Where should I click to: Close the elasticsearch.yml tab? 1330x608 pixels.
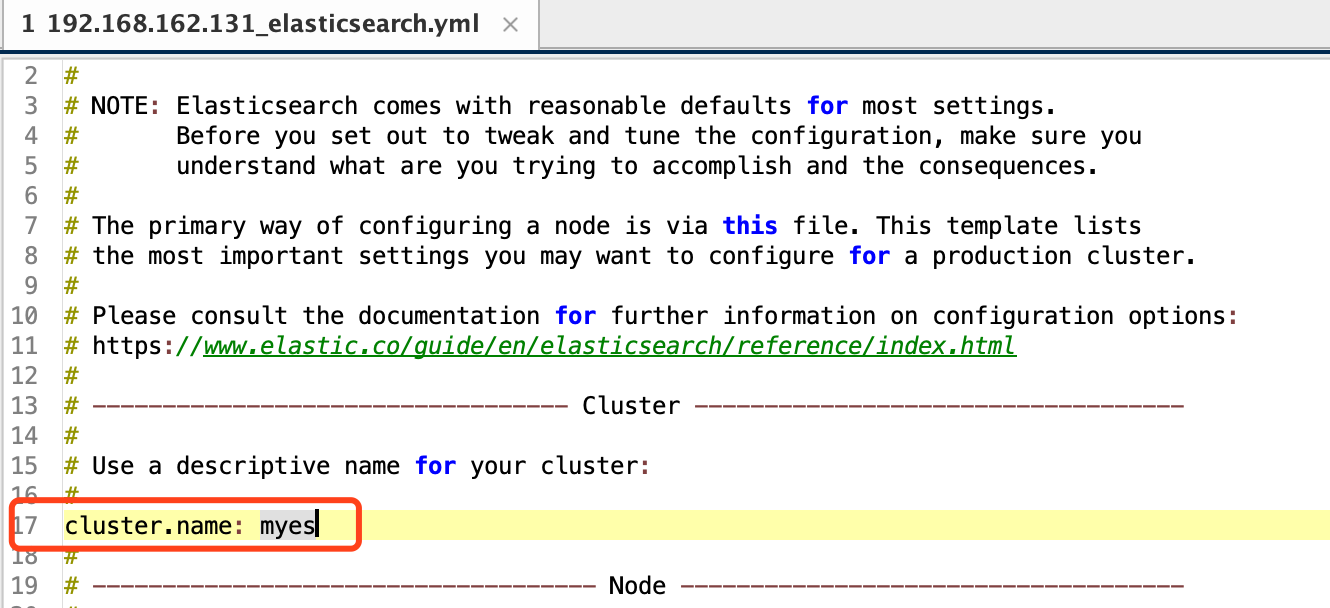coord(510,24)
